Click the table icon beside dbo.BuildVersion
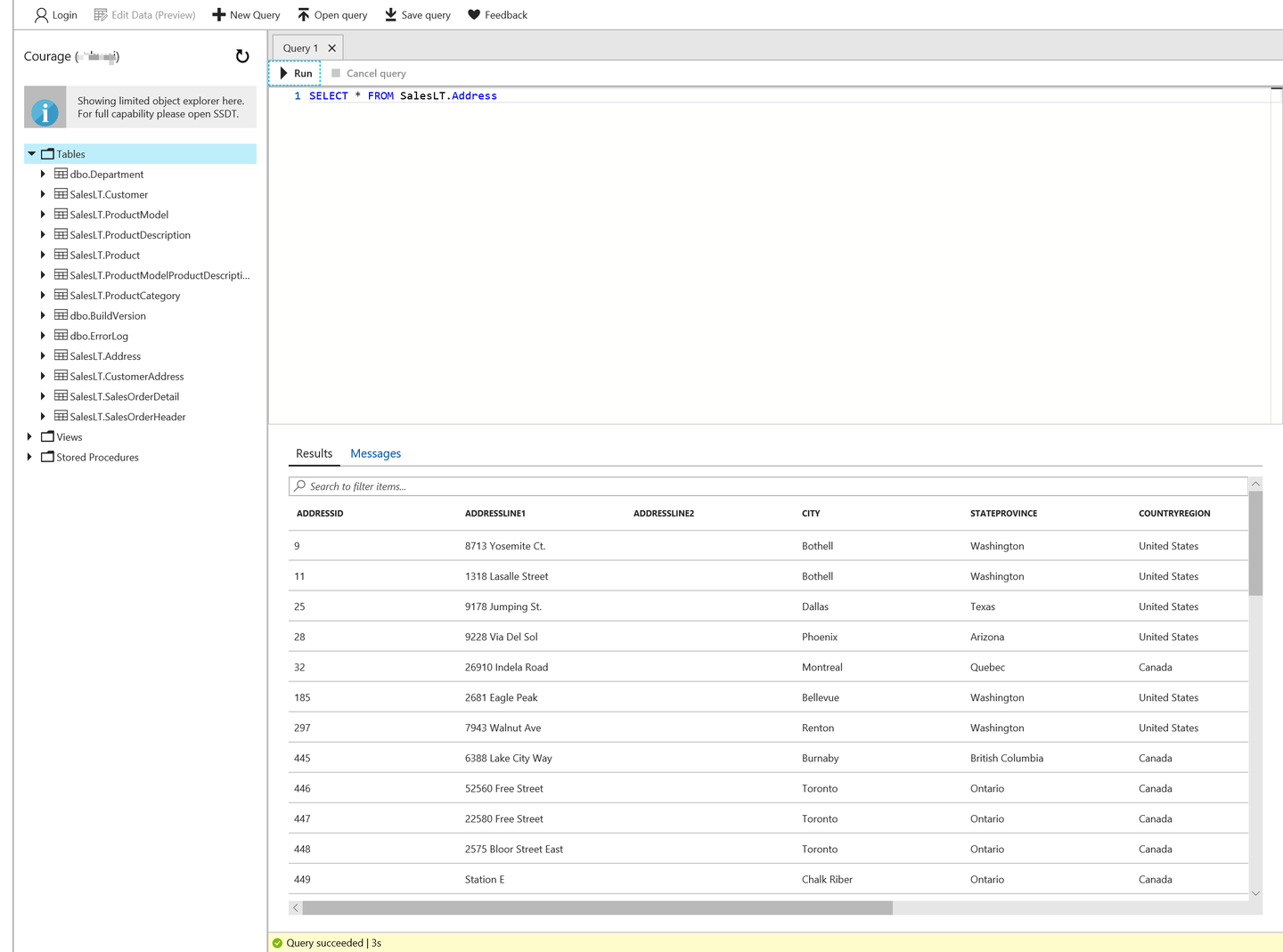The image size is (1283, 952). (61, 315)
